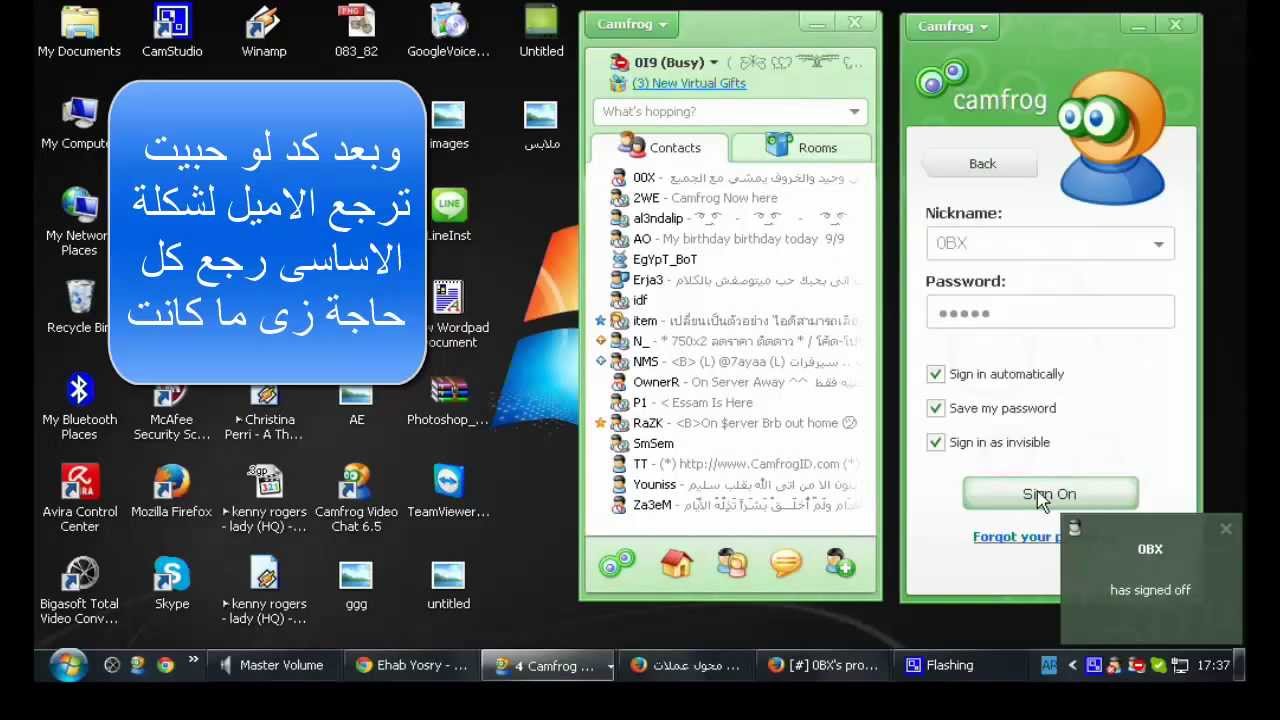Open Master Volume taskbar item
The image size is (1280, 720).
(274, 665)
